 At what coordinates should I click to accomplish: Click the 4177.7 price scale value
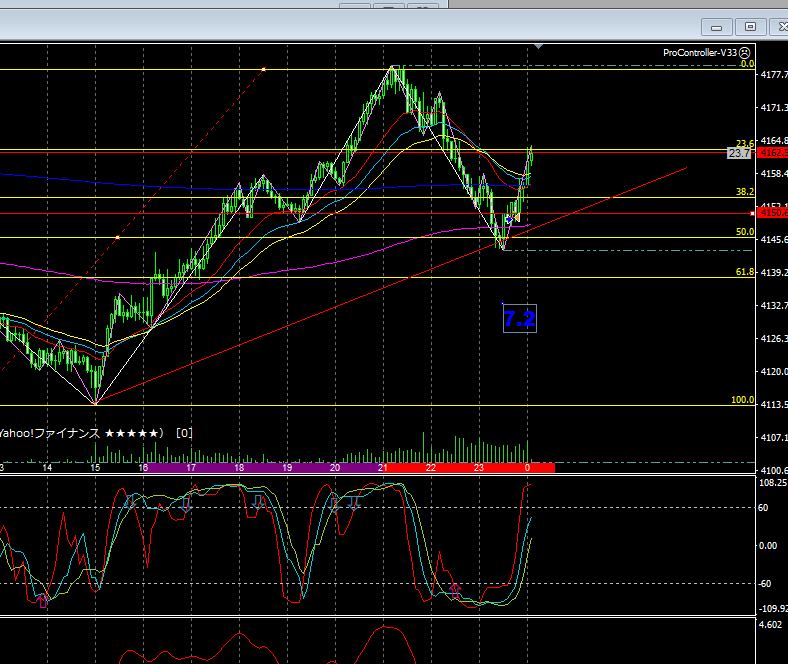(x=774, y=75)
